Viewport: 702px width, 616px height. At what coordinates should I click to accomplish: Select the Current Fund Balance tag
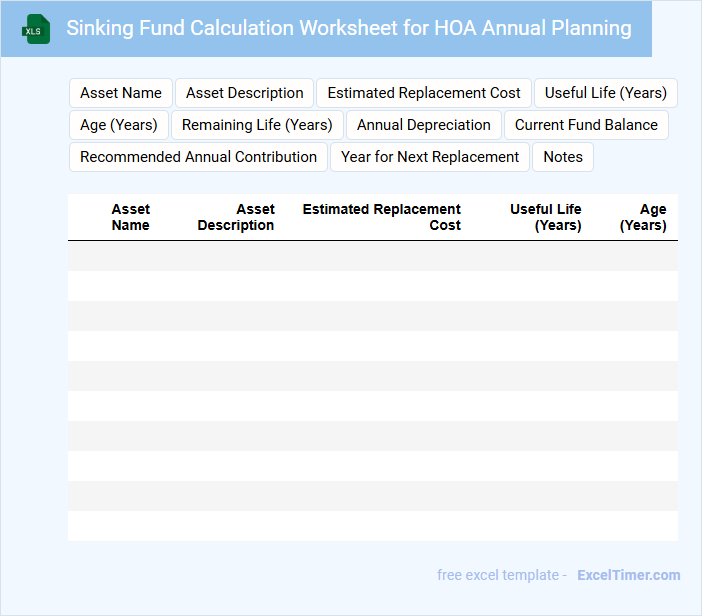click(586, 125)
